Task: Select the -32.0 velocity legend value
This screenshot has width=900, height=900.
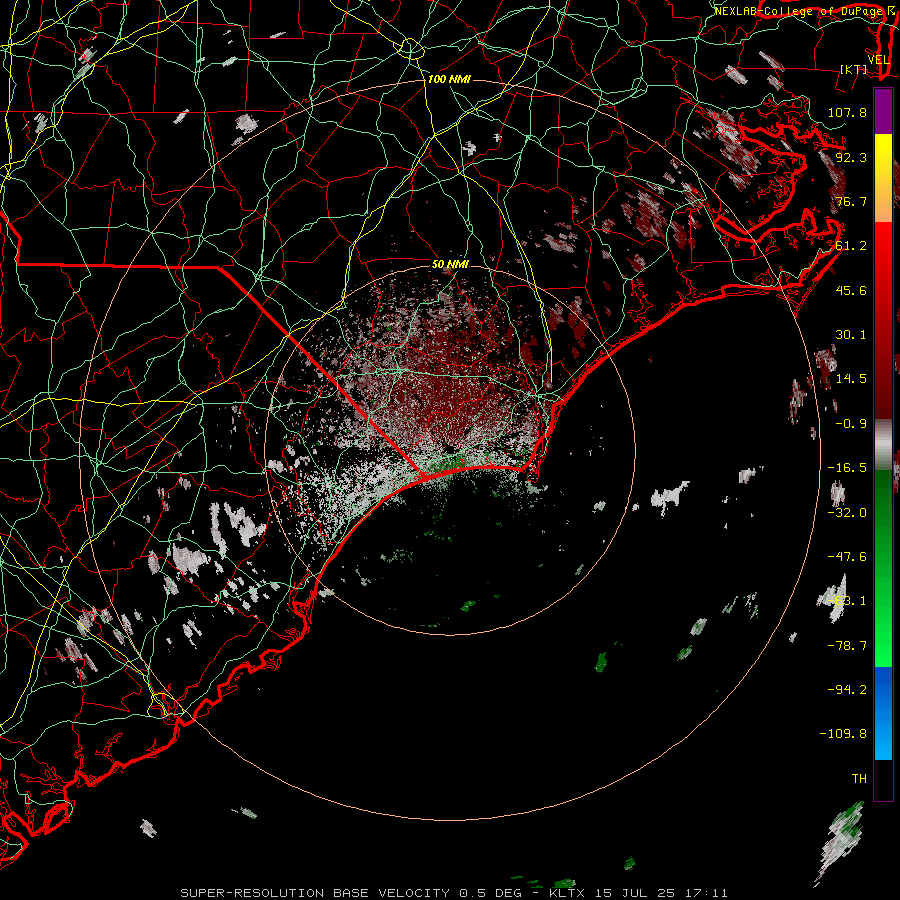Action: click(847, 513)
